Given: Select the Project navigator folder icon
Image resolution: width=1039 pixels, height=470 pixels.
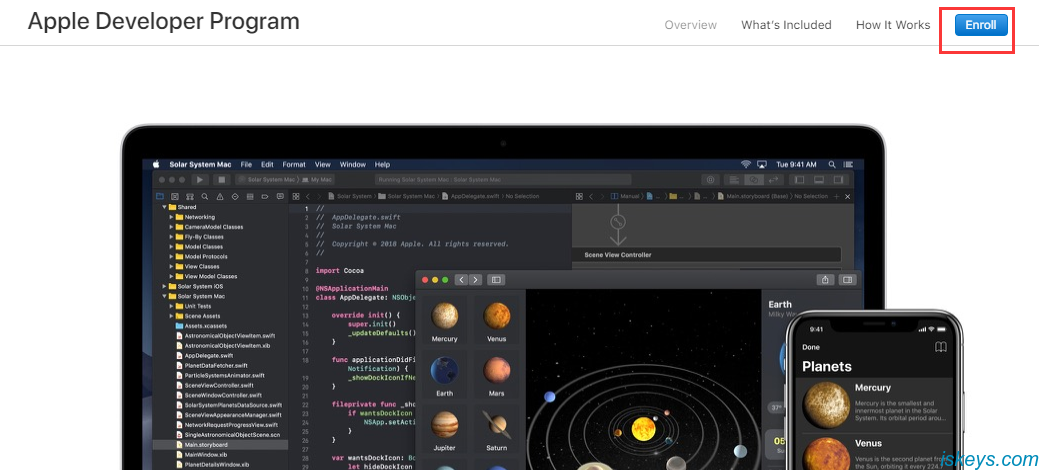Looking at the screenshot, I should click(160, 196).
